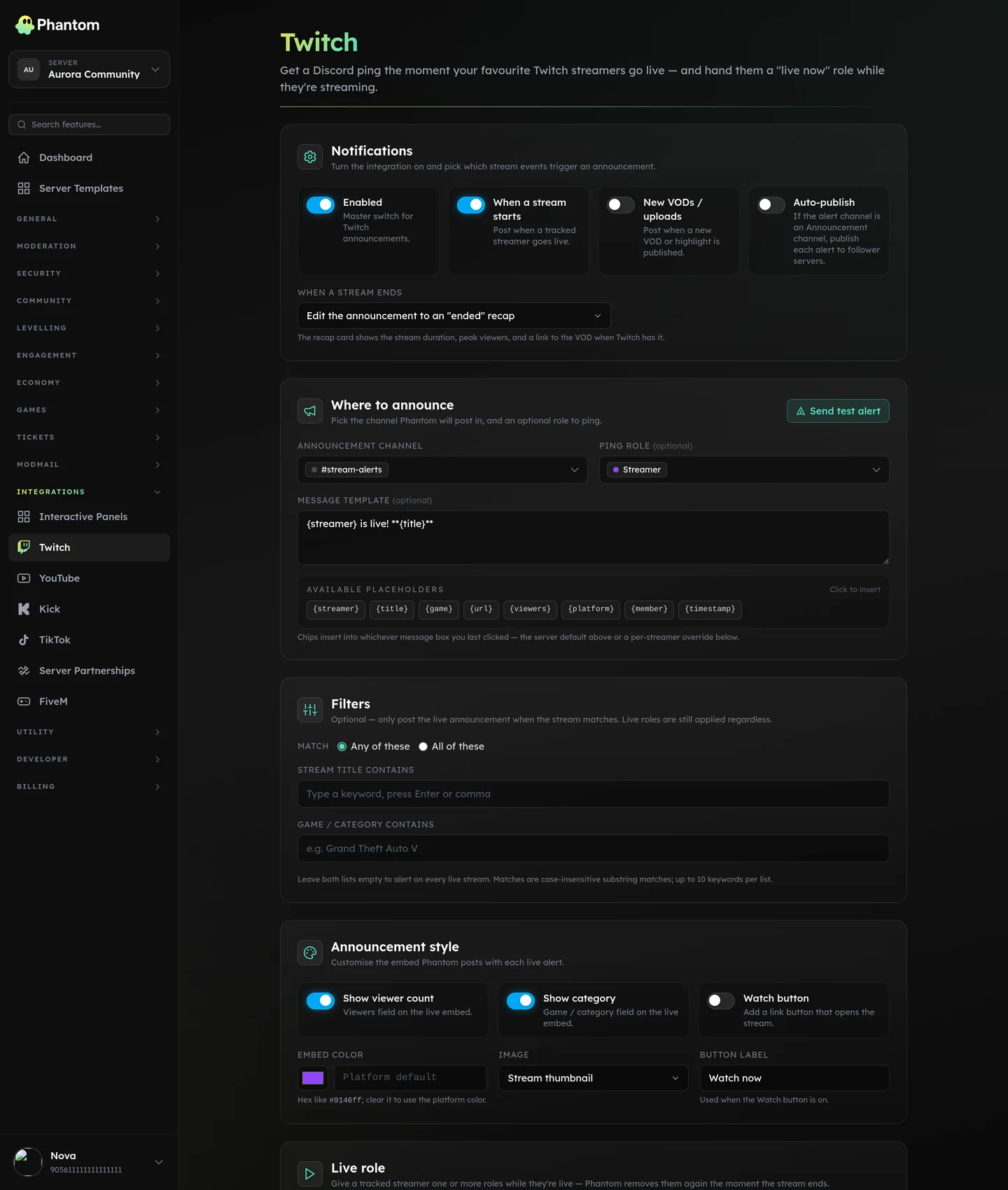
Task: Click the Send test alert button
Action: (838, 411)
